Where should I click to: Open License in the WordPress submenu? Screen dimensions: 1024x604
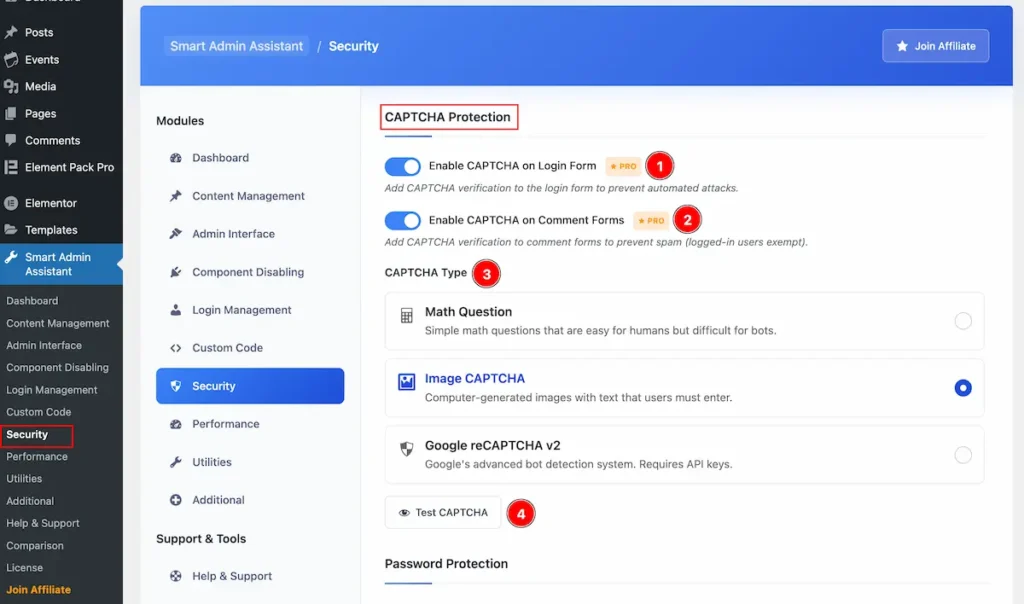point(25,567)
